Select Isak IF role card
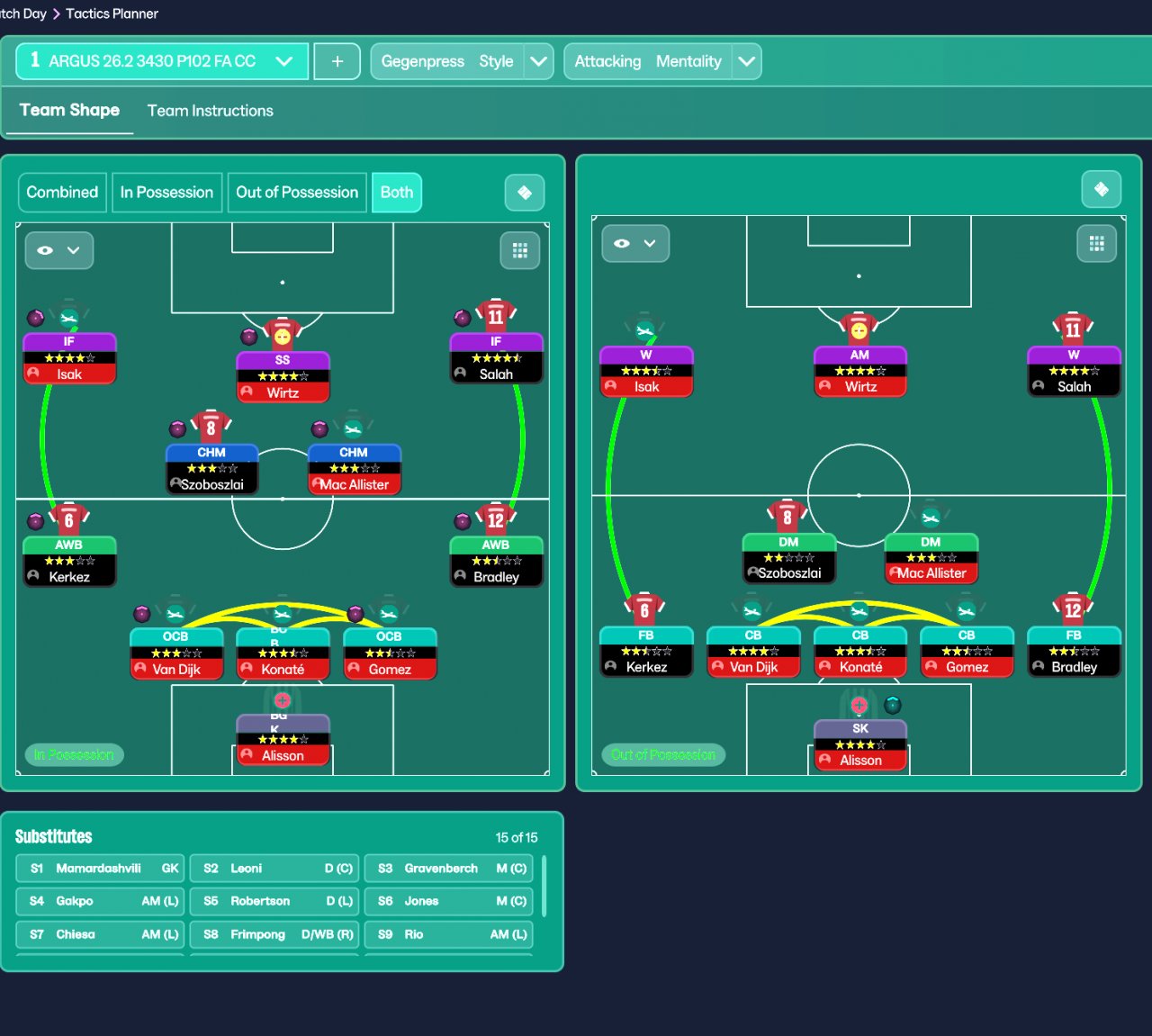This screenshot has width=1152, height=1036. 69,358
